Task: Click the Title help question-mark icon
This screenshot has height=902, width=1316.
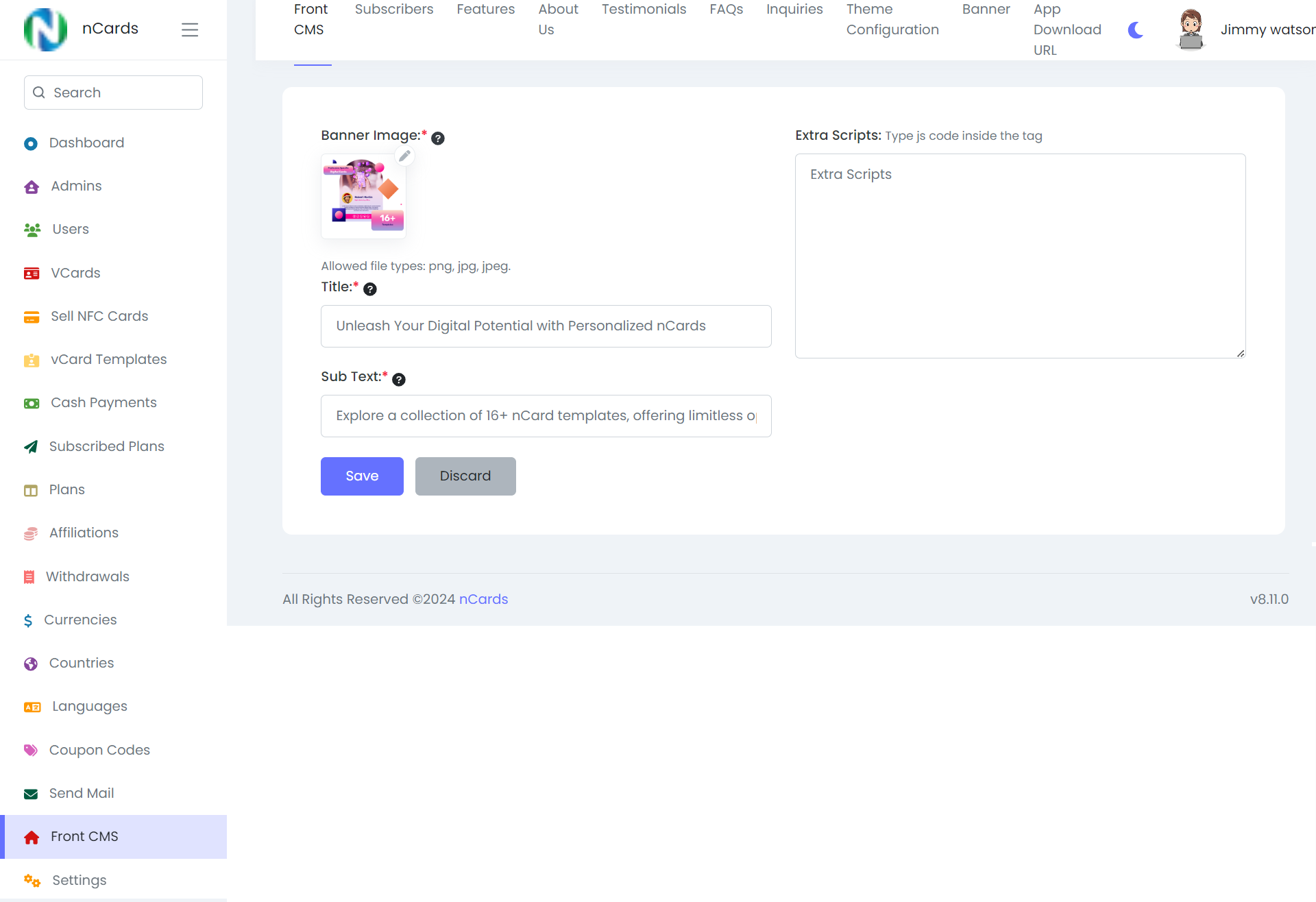Action: coord(371,289)
